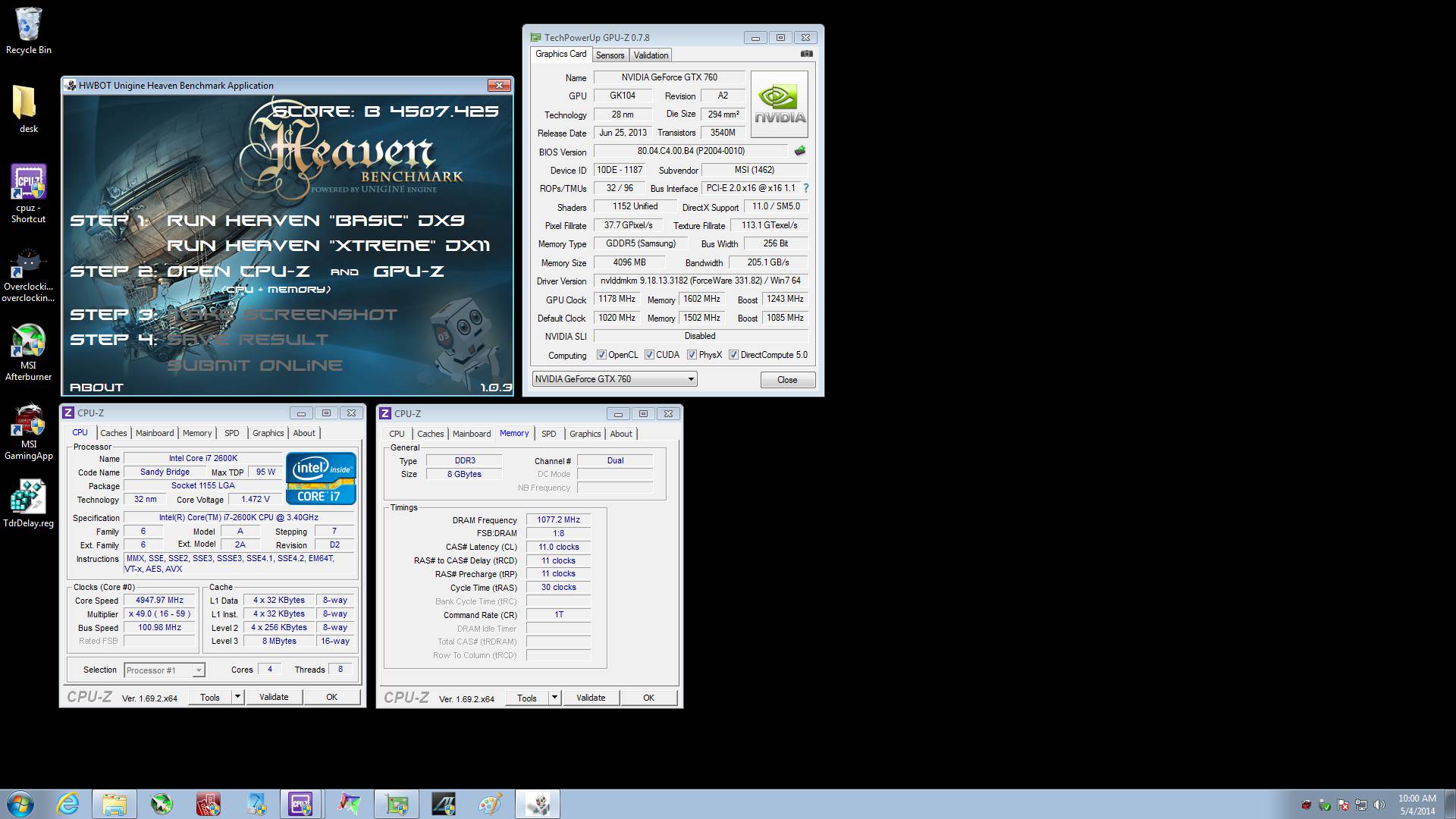Open Graphics tab in right CPU-Z window
The width and height of the screenshot is (1456, 819).
[585, 434]
